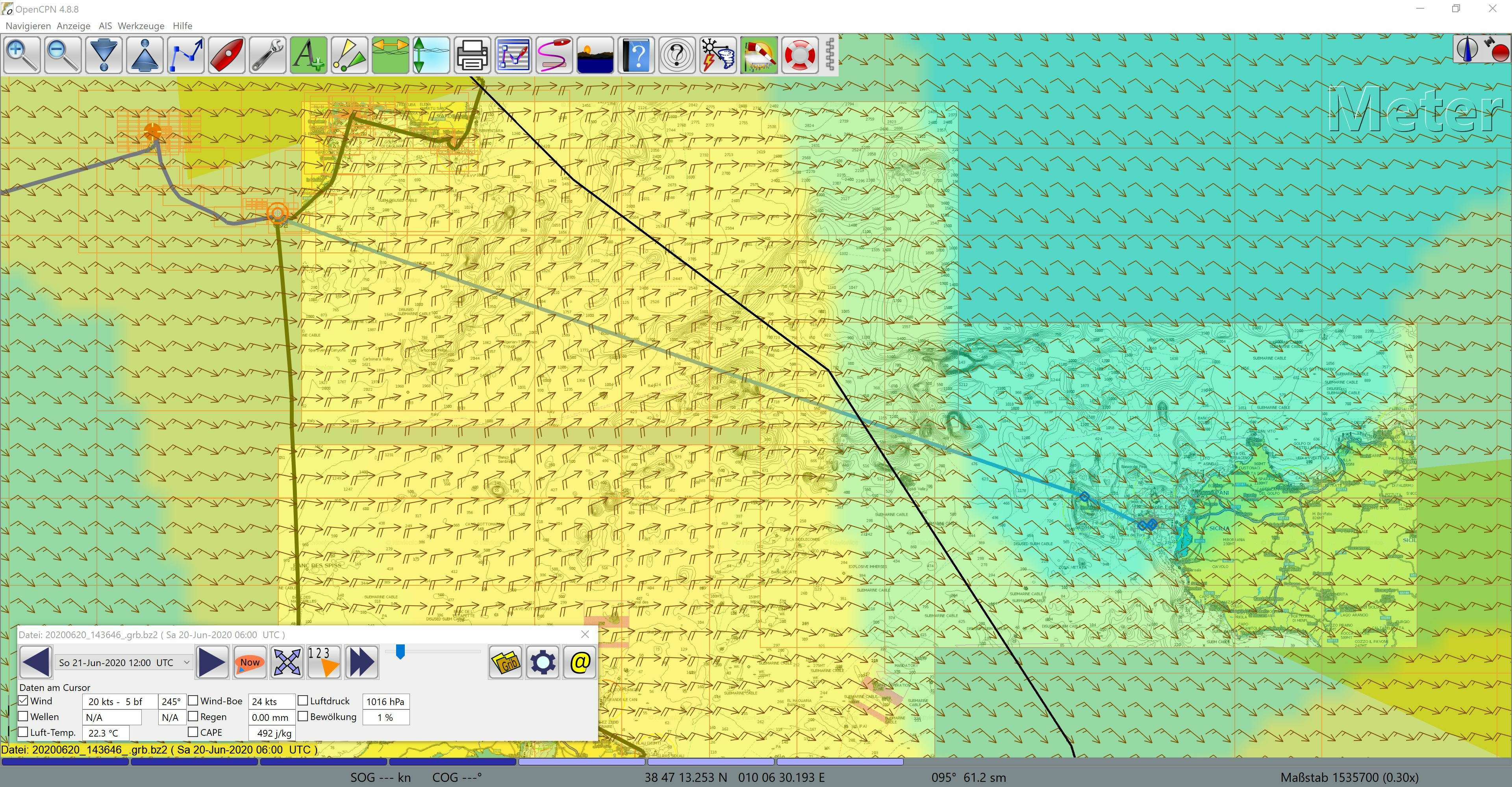1512x787 pixels.
Task: Open GRIB file with folder icon
Action: pyautogui.click(x=505, y=663)
